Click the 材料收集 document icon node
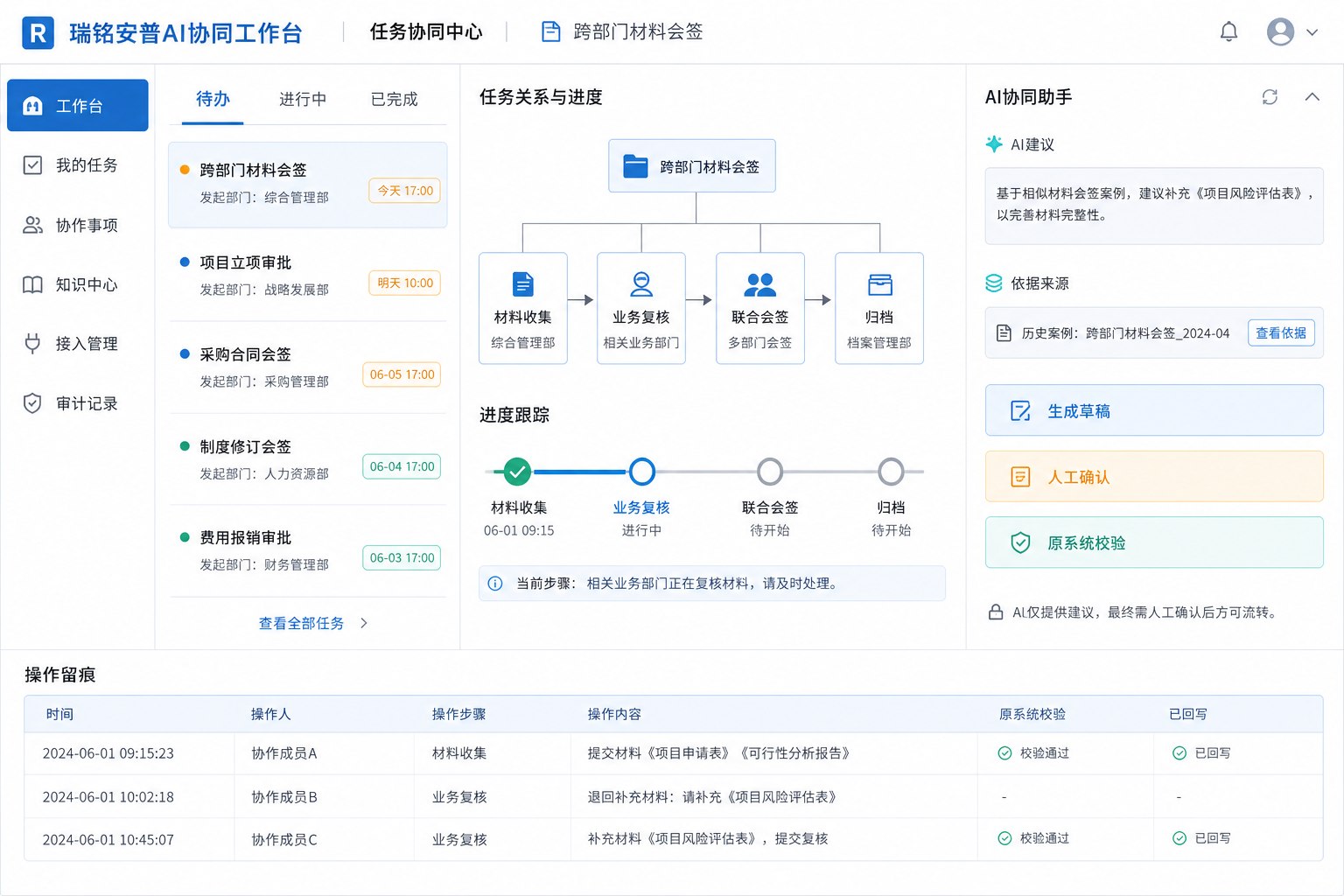Image resolution: width=1344 pixels, height=896 pixels. coord(523,284)
